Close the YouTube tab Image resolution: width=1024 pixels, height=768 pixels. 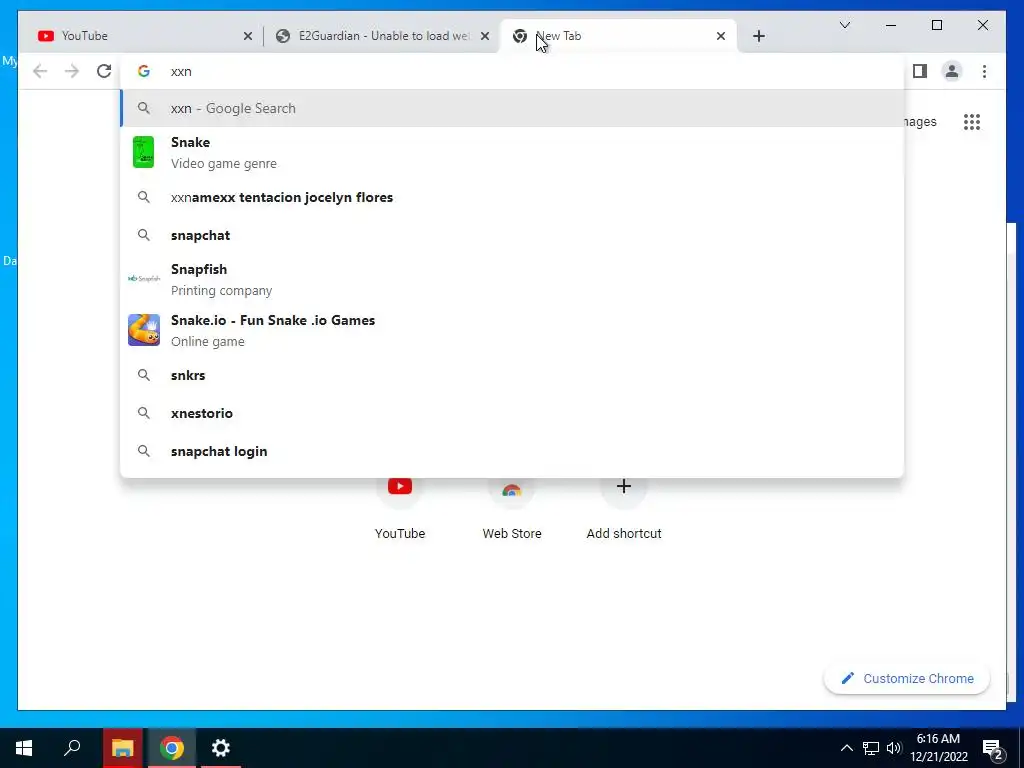248,36
